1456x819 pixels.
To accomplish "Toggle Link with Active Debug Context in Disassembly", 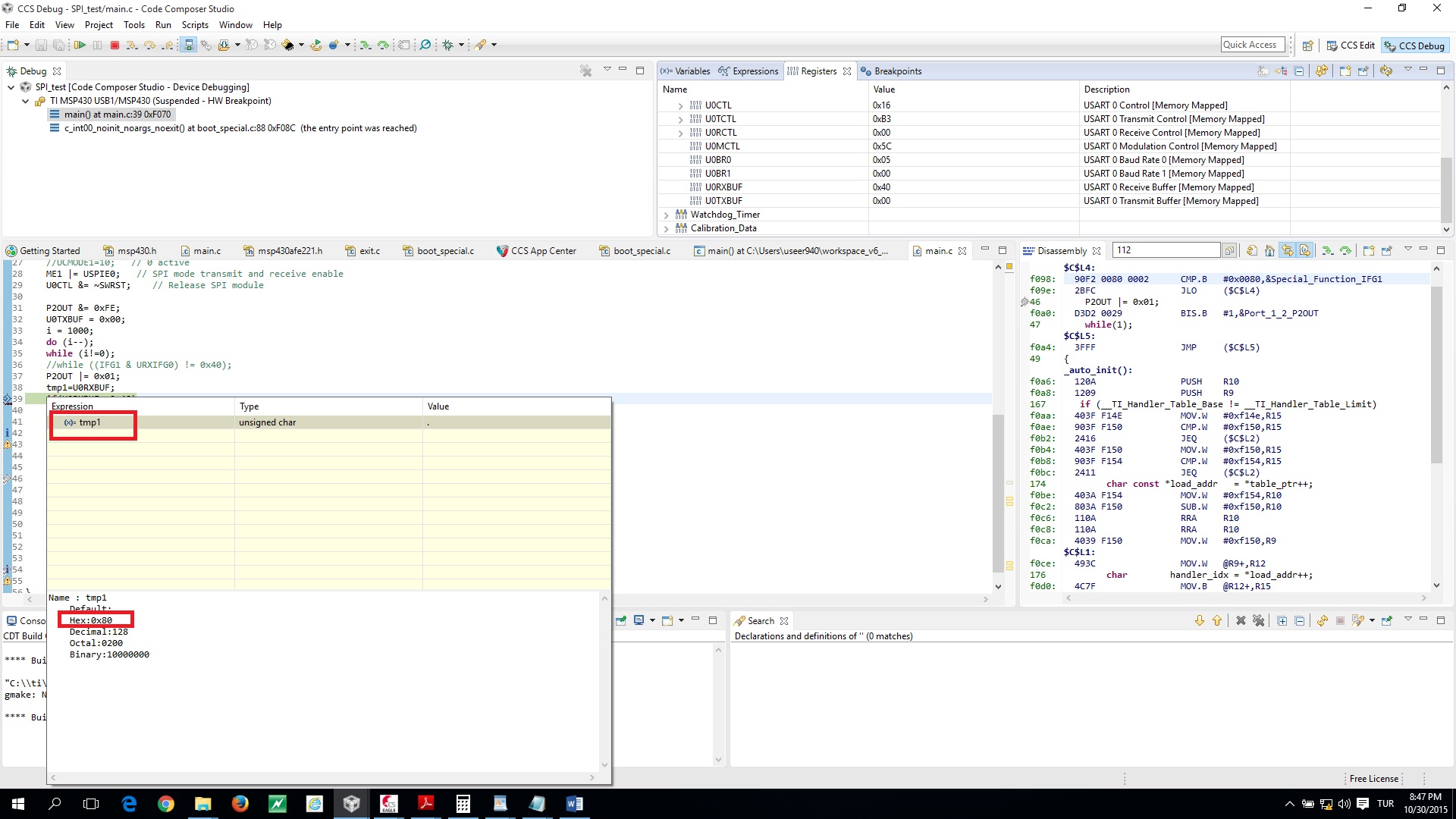I will coord(1288,251).
